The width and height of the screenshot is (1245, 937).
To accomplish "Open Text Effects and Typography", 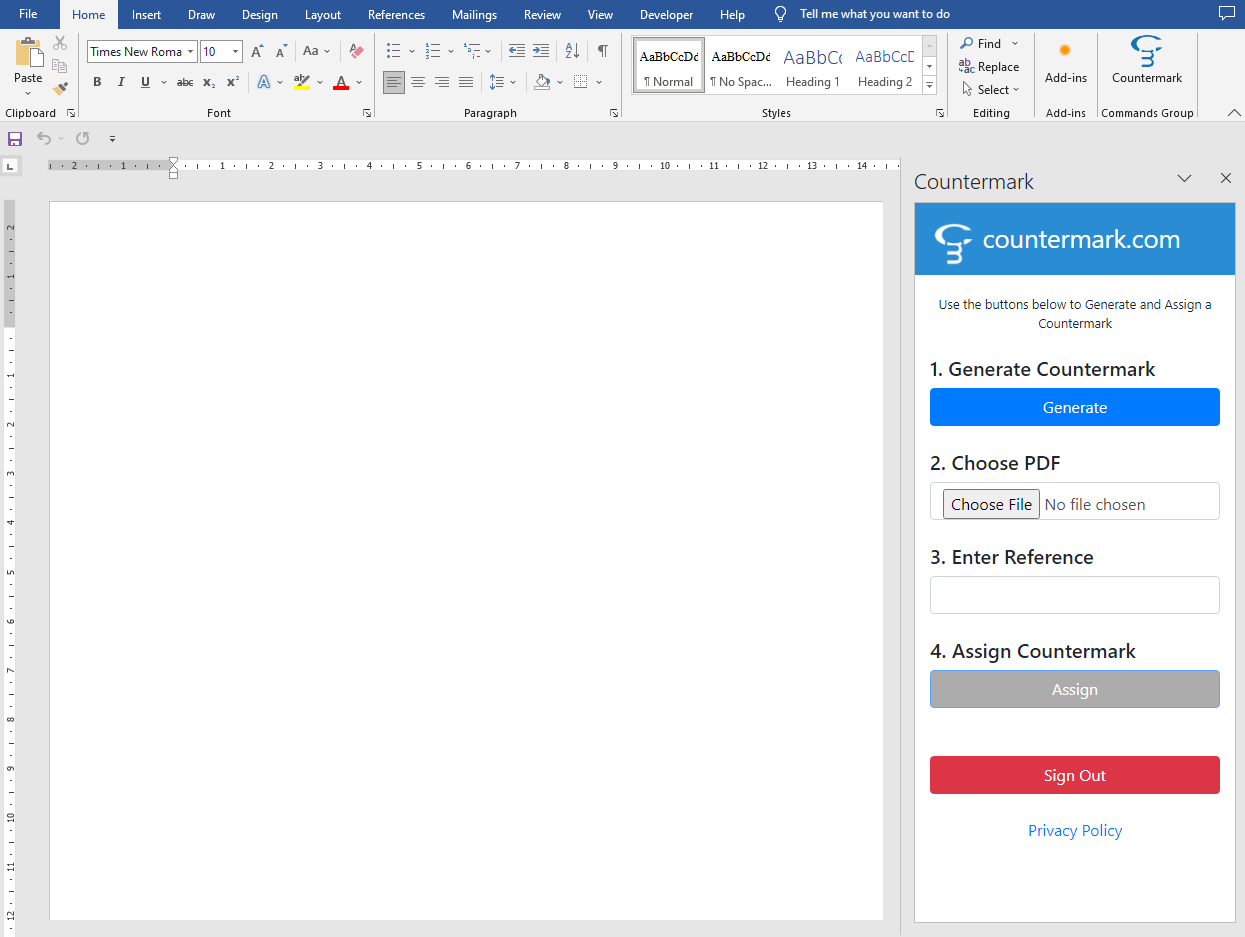I will pos(264,82).
